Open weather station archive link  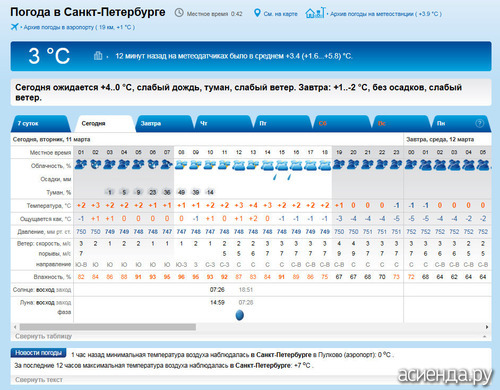[x=386, y=14]
